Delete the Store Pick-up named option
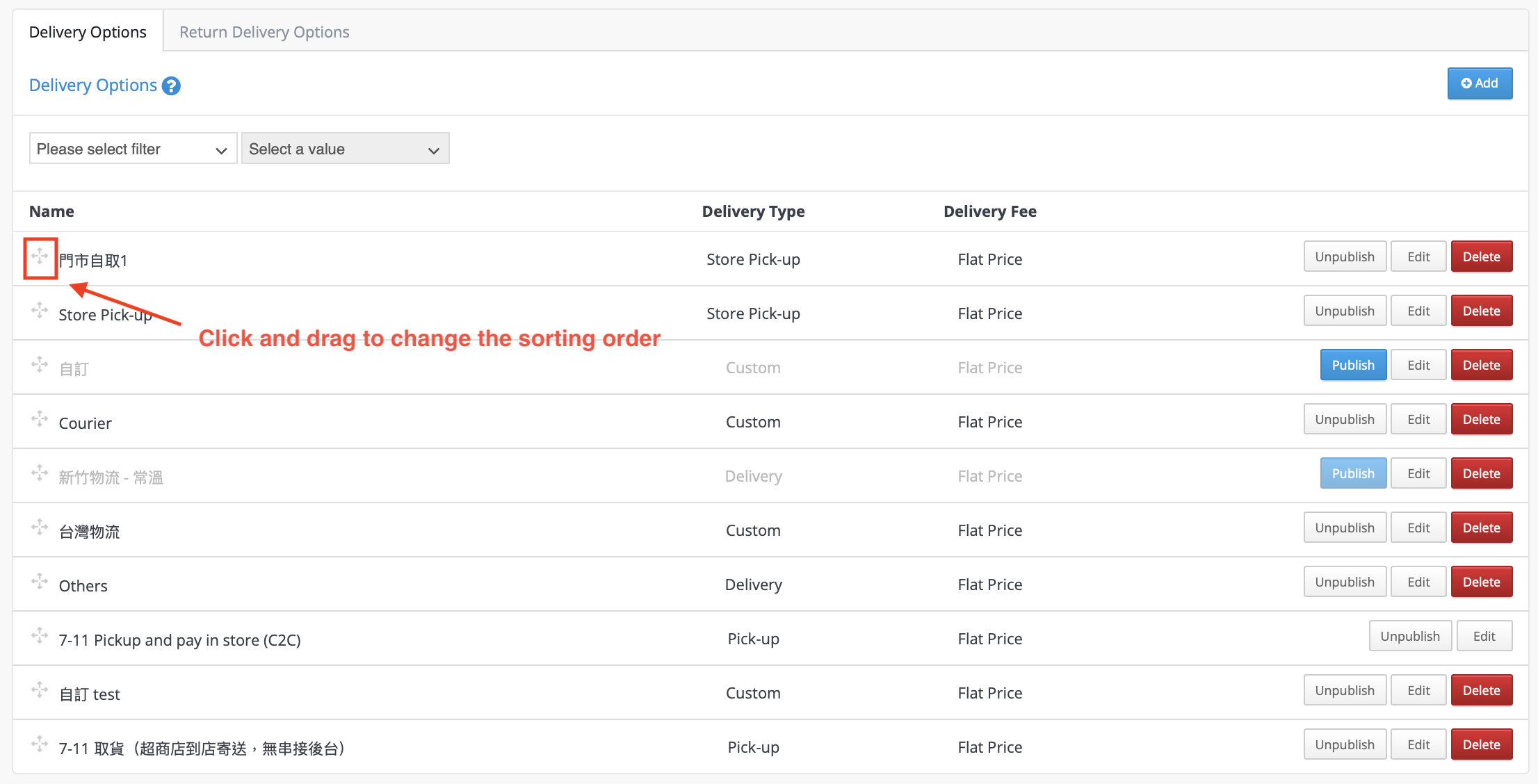The image size is (1538, 784). pos(1482,311)
